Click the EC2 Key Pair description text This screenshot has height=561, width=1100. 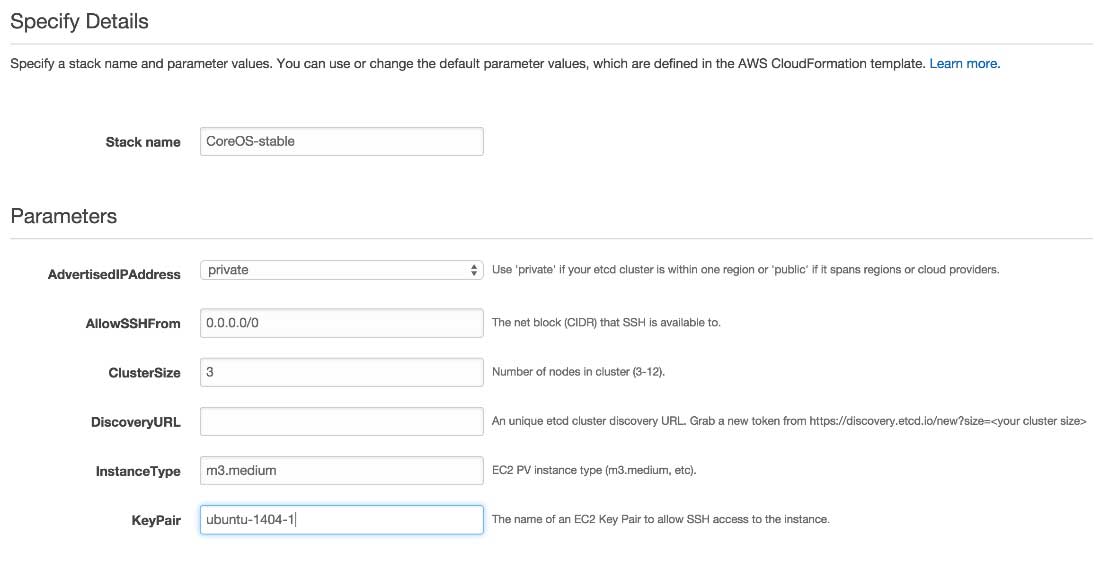(660, 519)
